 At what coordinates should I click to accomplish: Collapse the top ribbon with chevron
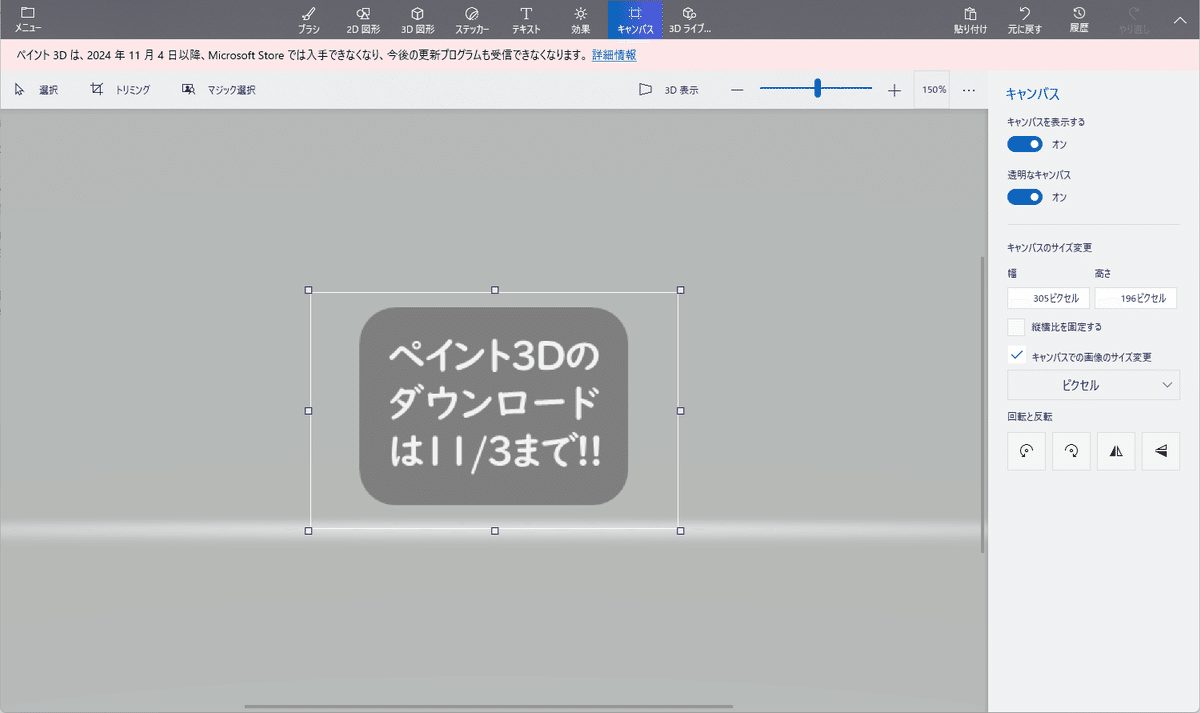point(1179,19)
